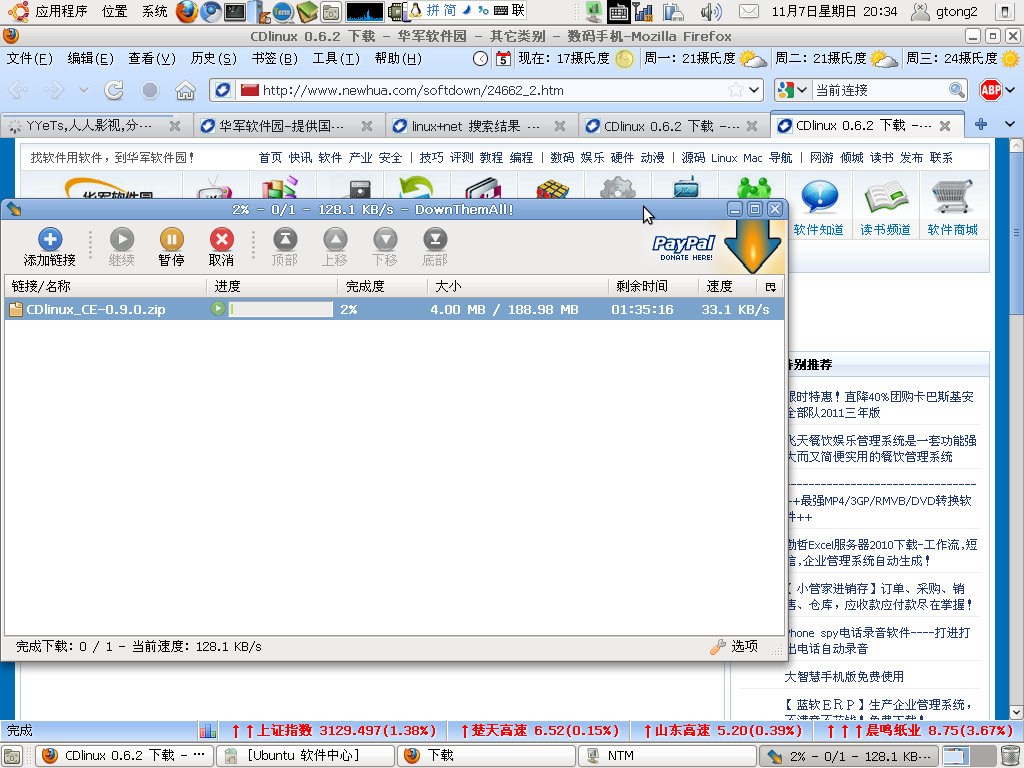Open the 编辑(E) menu
Screen dimensions: 1024x768
click(91, 59)
